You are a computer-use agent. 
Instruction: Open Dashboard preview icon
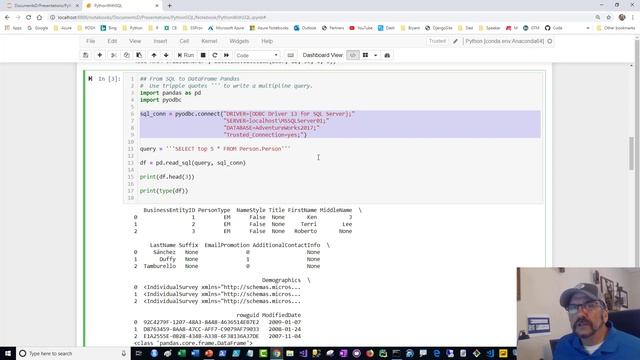[387, 55]
